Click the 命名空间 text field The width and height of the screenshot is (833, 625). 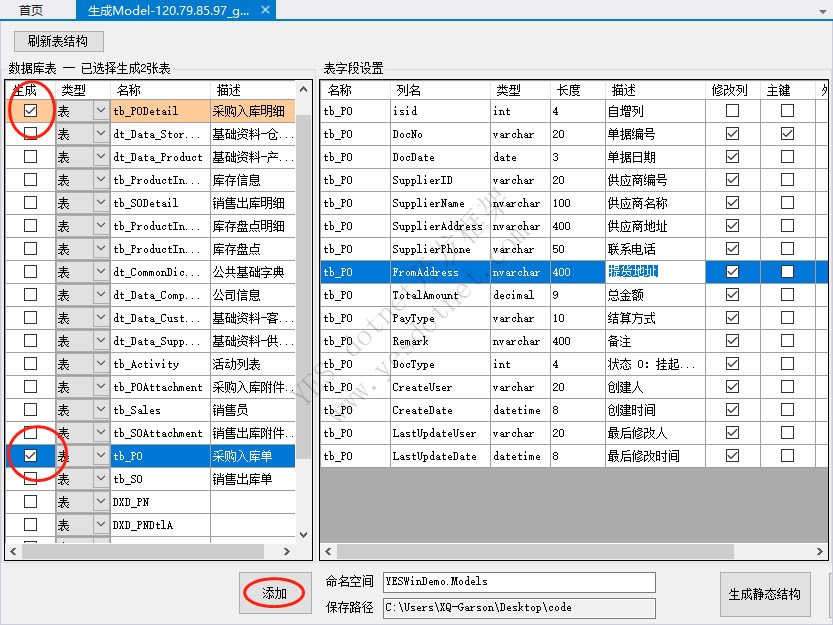(518, 582)
